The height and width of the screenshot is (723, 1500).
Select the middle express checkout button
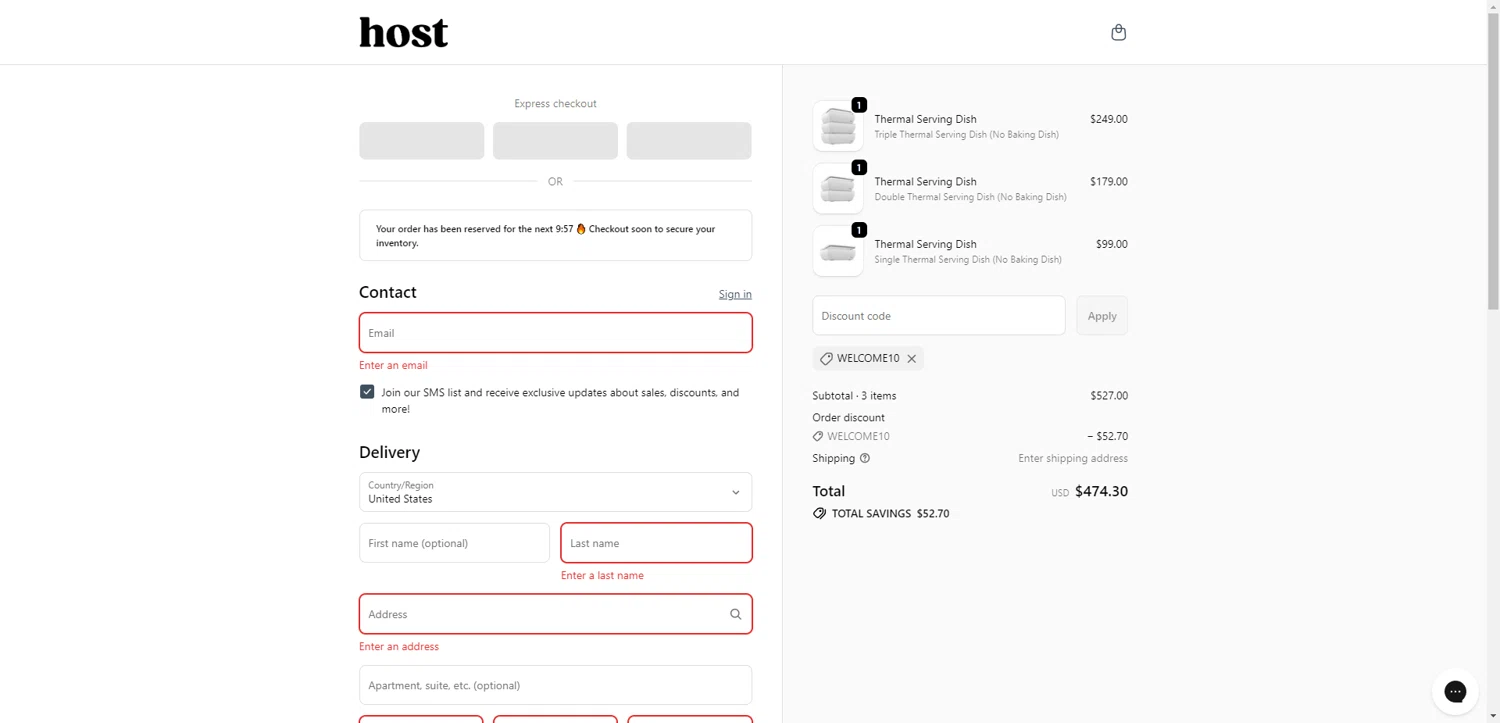pos(555,141)
